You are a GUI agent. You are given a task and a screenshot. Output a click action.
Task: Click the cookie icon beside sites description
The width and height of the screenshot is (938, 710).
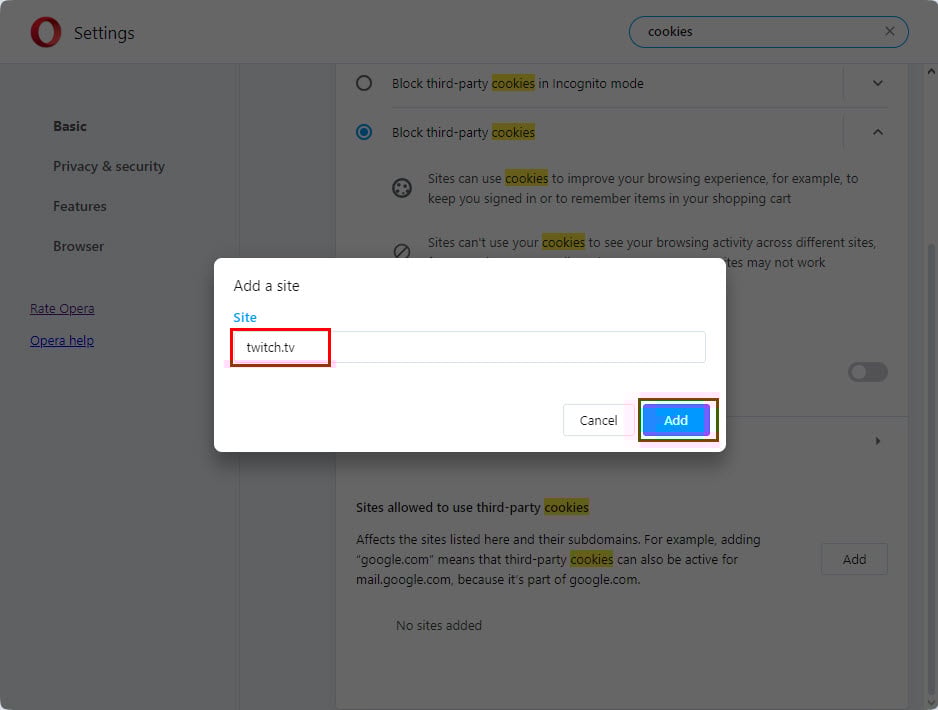(401, 188)
